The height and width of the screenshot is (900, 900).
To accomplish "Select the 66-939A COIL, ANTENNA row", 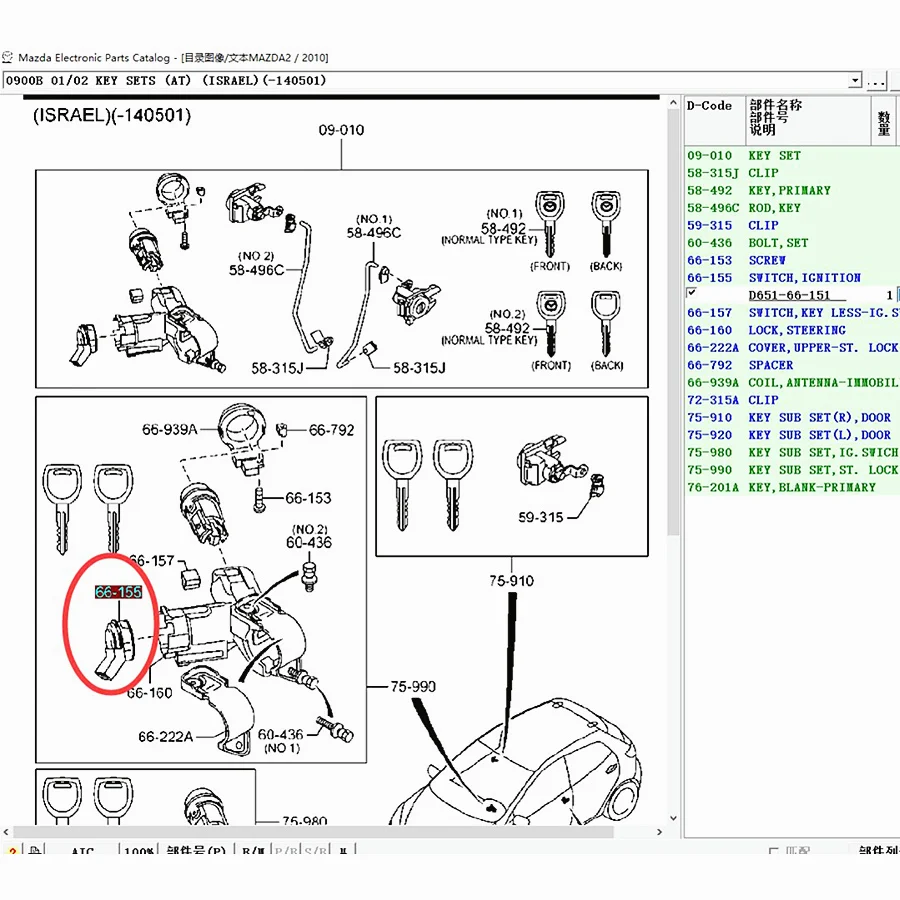I will [x=792, y=383].
